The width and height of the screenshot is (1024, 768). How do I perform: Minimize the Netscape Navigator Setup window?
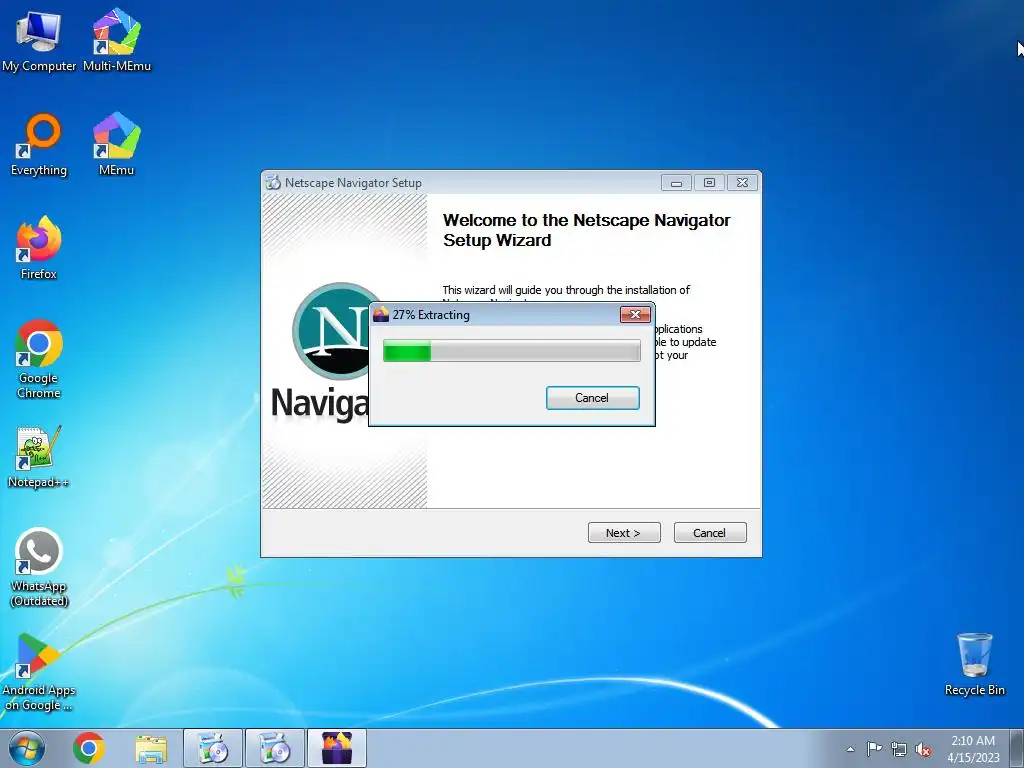click(x=676, y=183)
